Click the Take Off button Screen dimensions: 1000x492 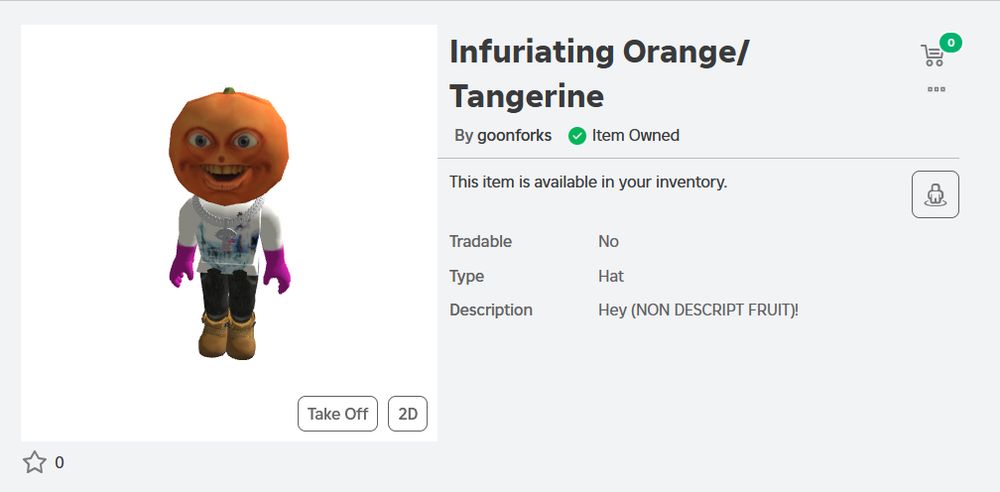tap(337, 414)
